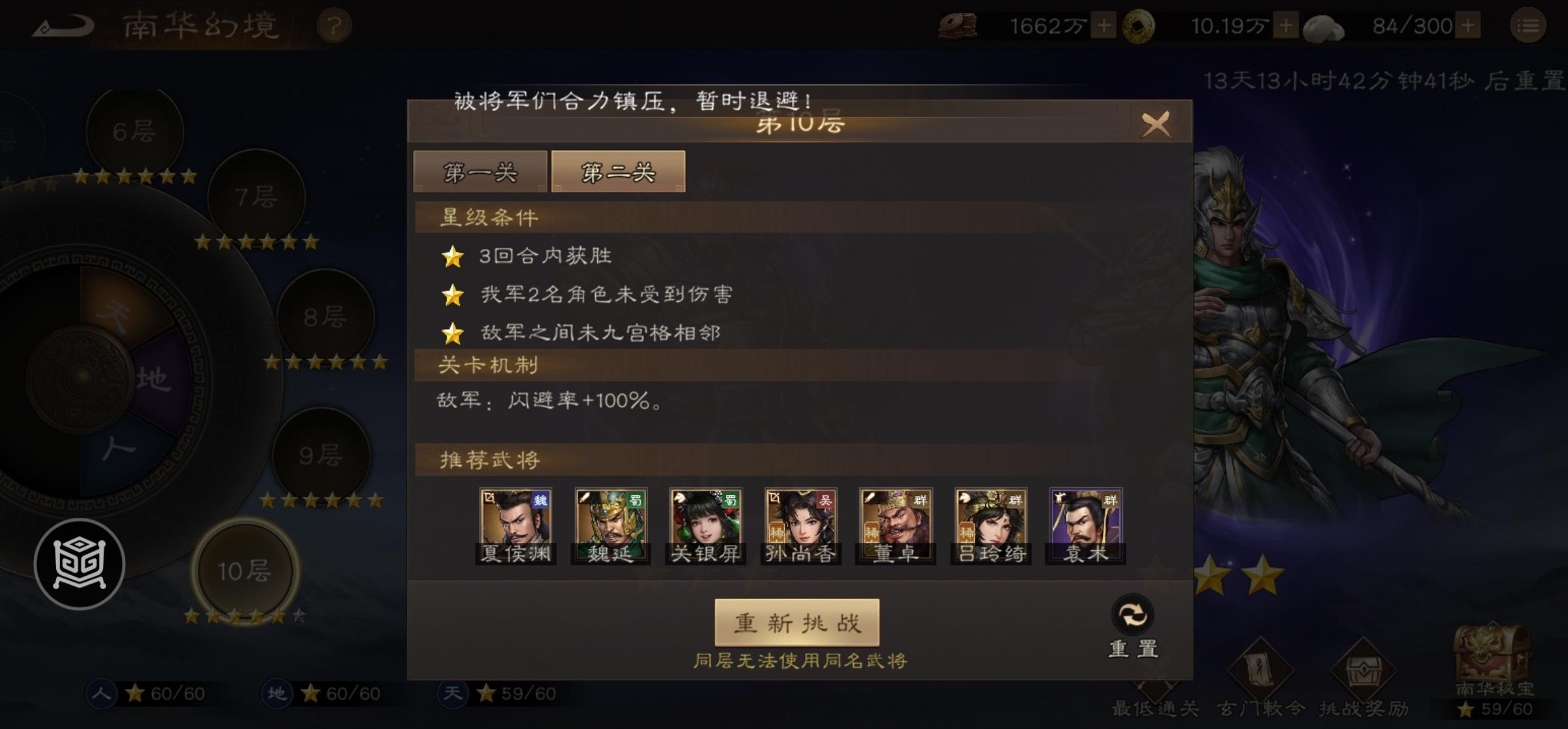
Task: Select the 孙尚香 hero portrait
Action: click(801, 526)
